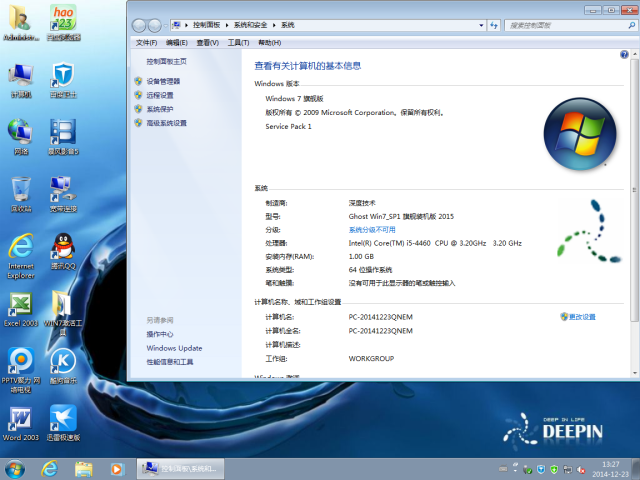The width and height of the screenshot is (640, 480).
Task: Click the scrollbar down arrow in System window
Action: click(634, 373)
